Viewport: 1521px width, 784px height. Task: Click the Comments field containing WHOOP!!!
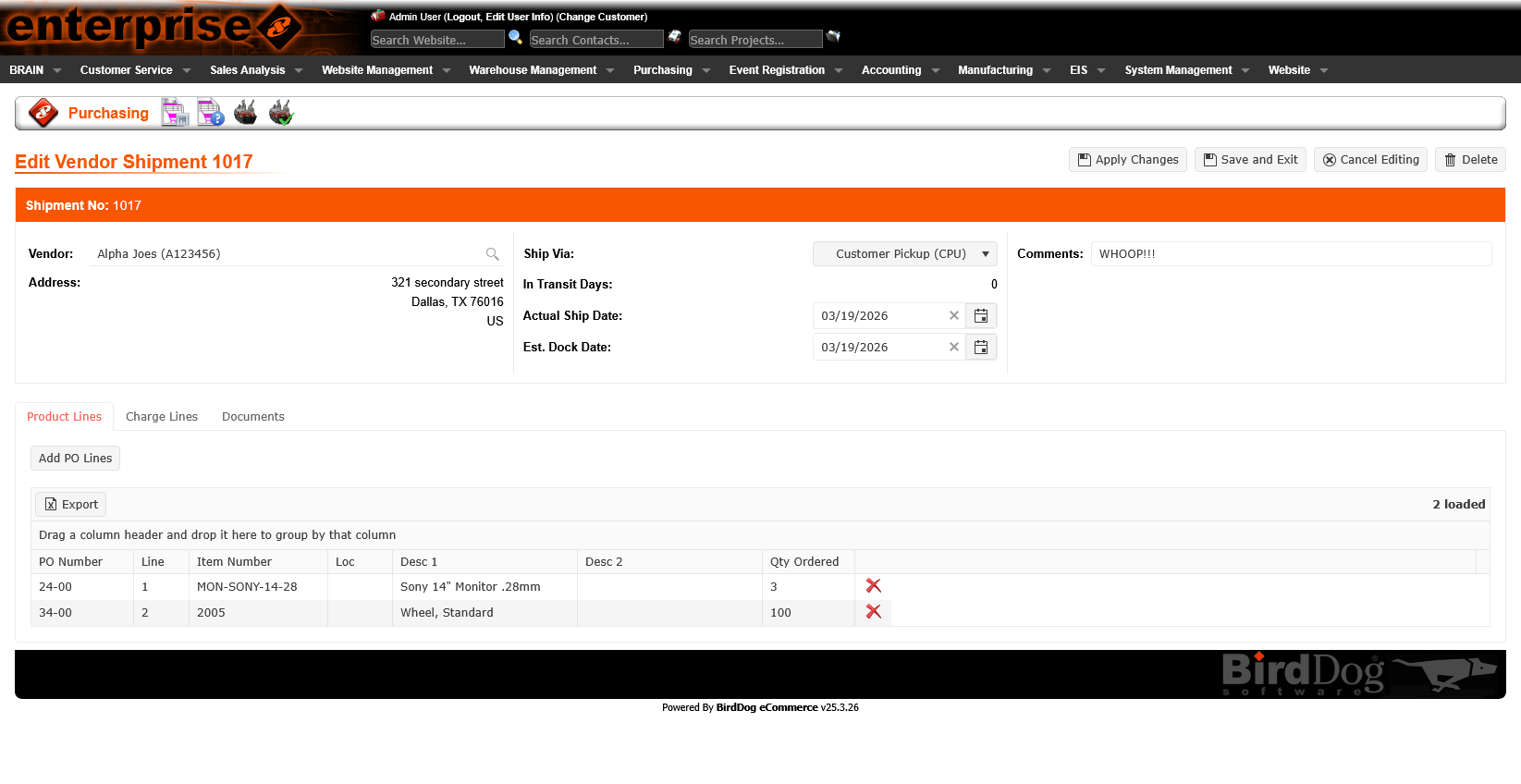pos(1291,254)
